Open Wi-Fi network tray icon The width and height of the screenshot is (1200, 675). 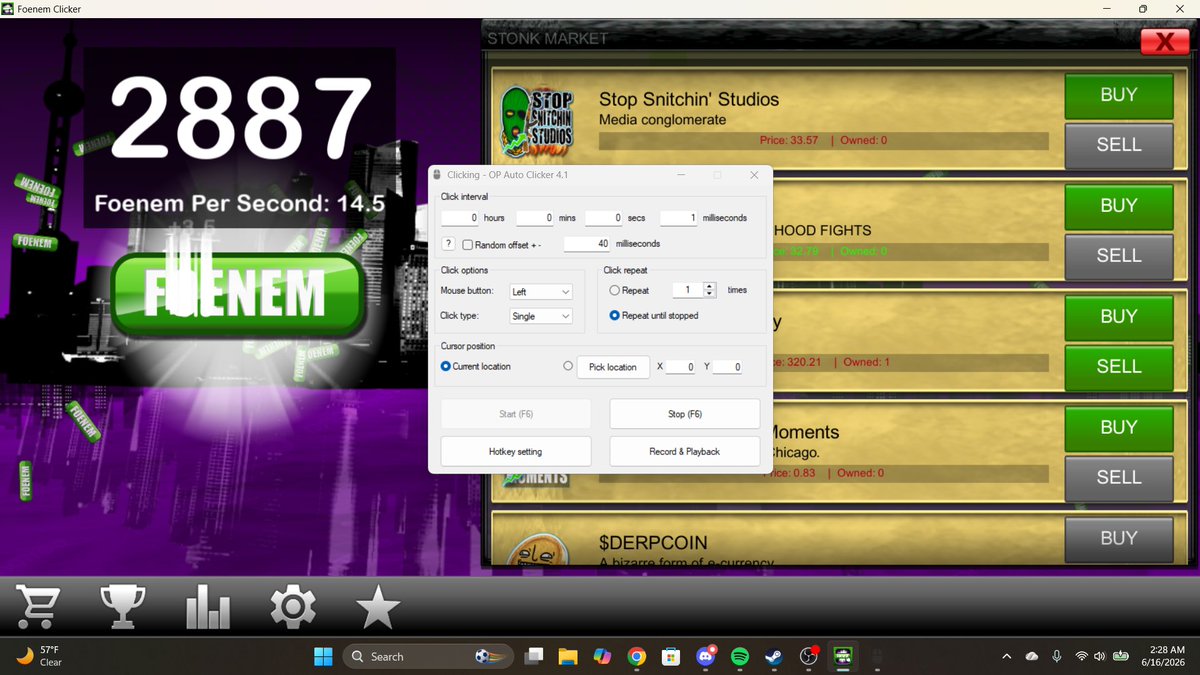(x=1081, y=656)
